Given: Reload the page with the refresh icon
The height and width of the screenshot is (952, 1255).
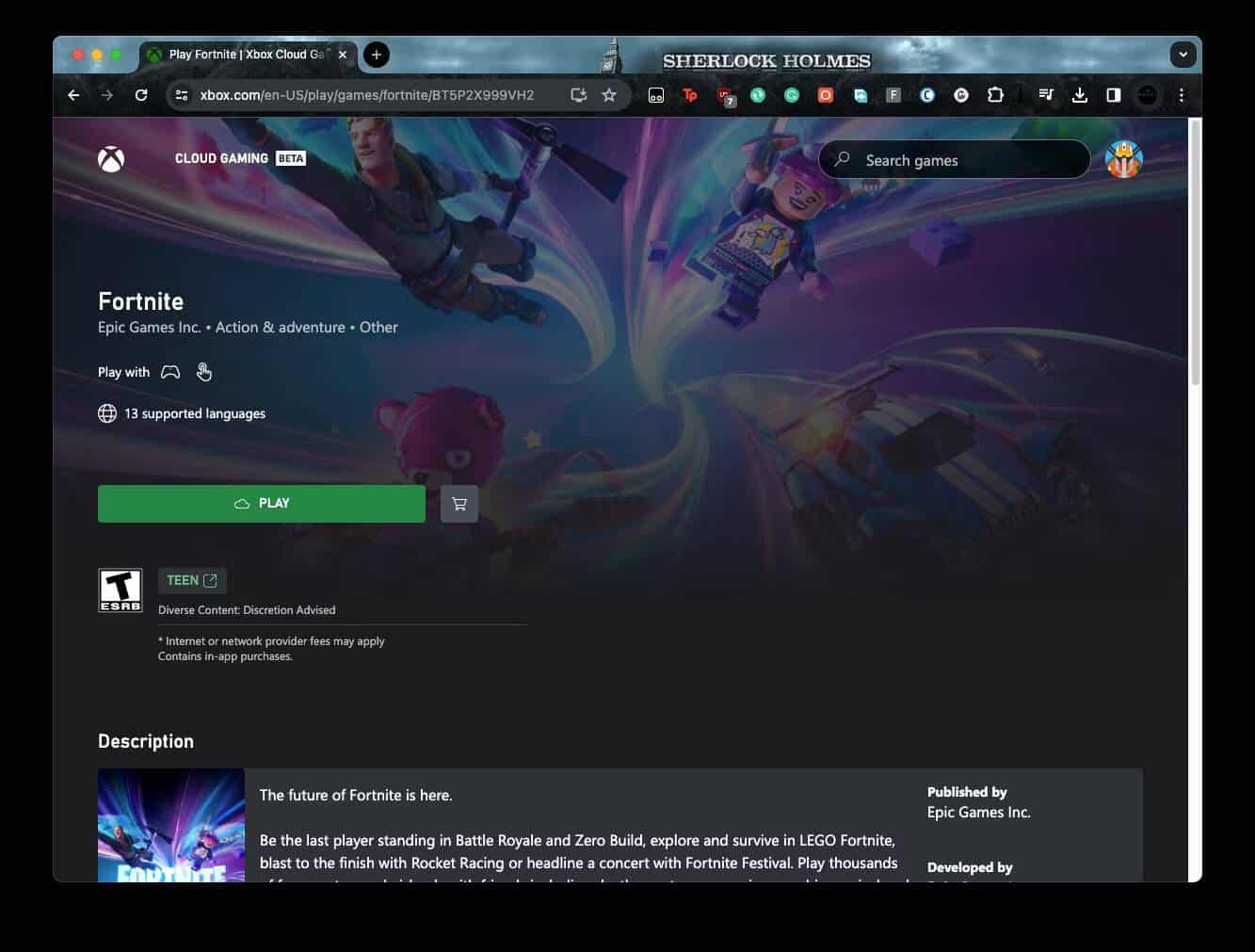Looking at the screenshot, I should pyautogui.click(x=141, y=95).
